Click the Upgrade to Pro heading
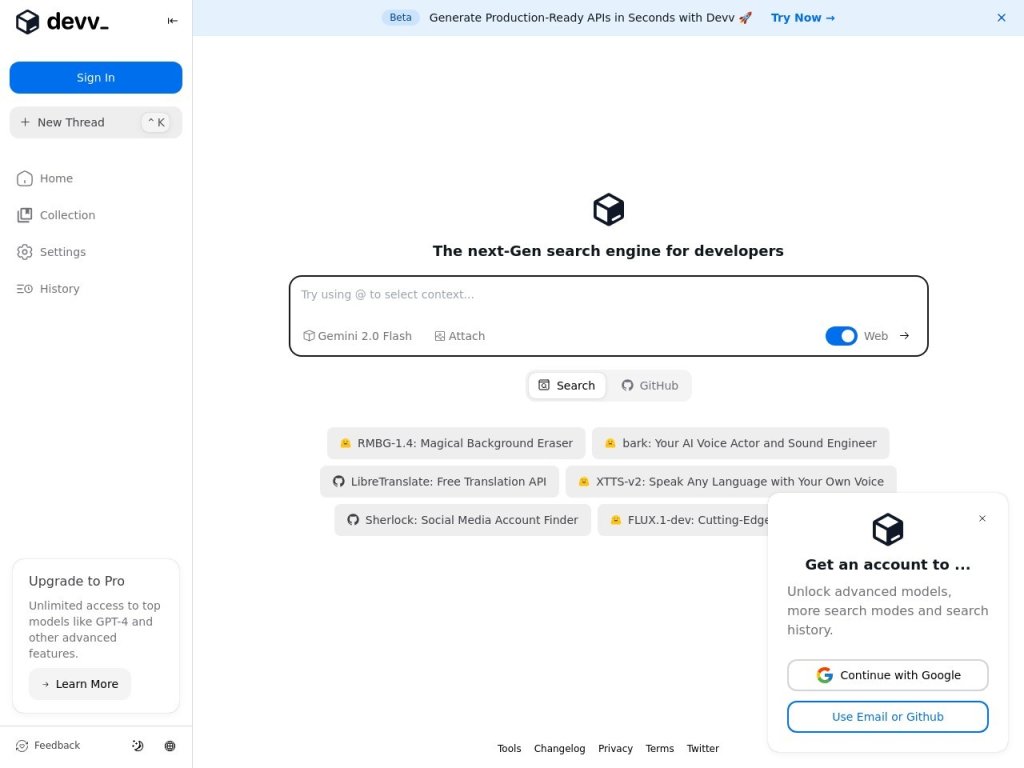1024x768 pixels. coord(76,581)
